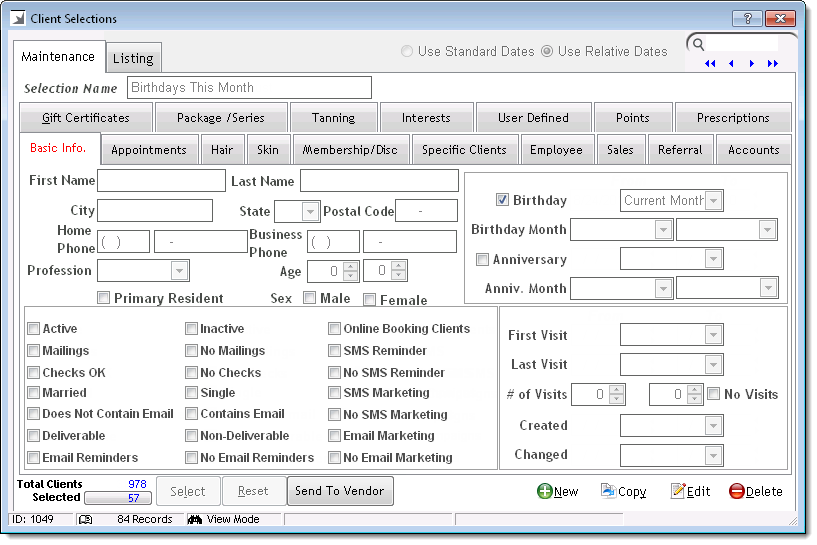Expand the Profession dropdown
Viewport: 817px width, 545px height.
pyautogui.click(x=179, y=271)
